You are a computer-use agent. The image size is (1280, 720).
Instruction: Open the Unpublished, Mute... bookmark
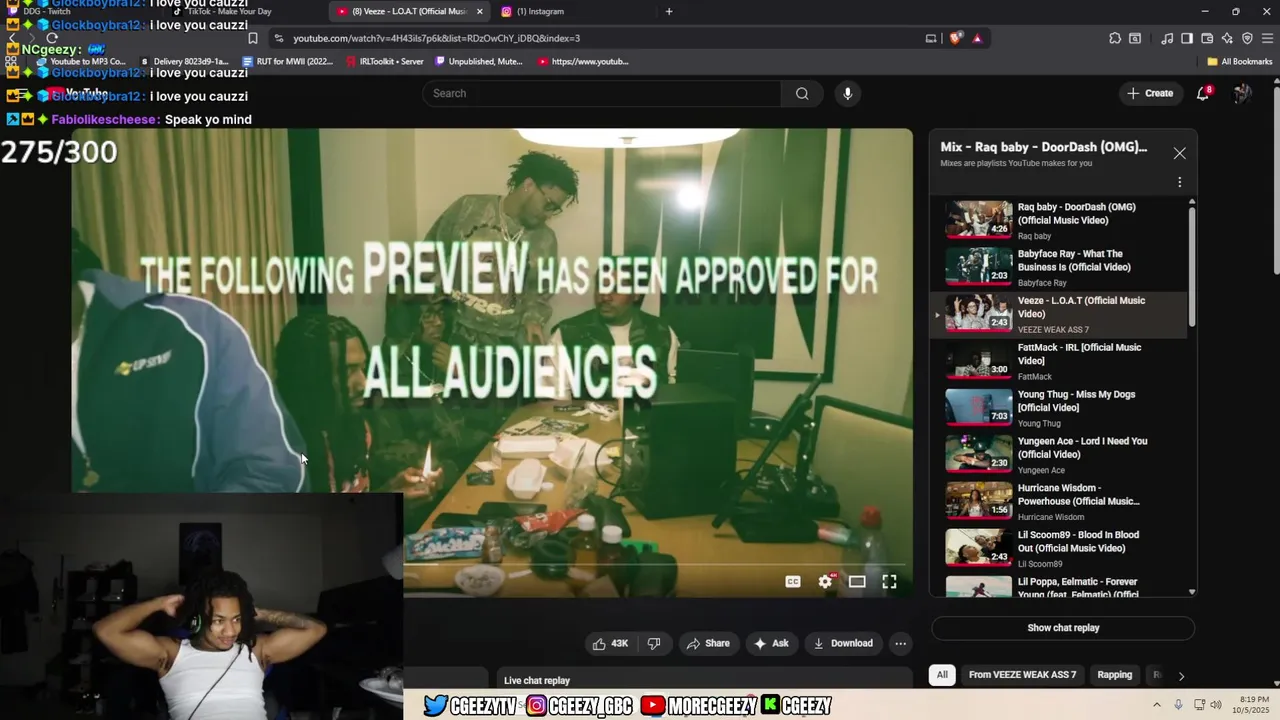pos(478,61)
